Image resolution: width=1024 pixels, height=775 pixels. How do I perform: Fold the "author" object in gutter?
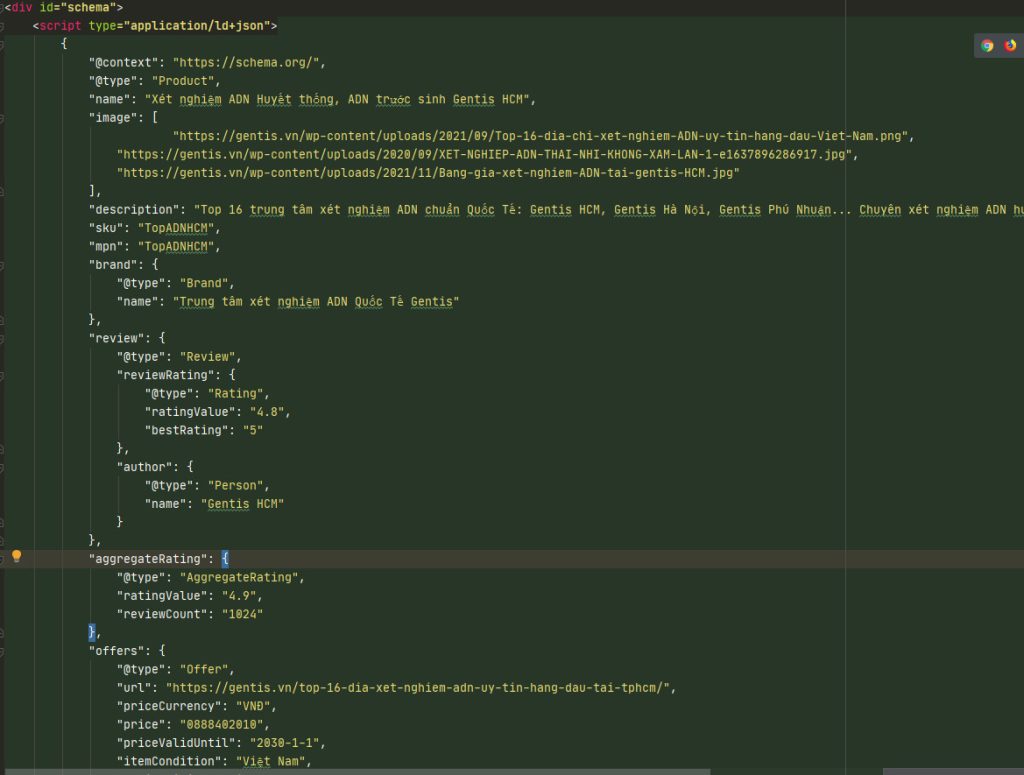click(x=3, y=467)
